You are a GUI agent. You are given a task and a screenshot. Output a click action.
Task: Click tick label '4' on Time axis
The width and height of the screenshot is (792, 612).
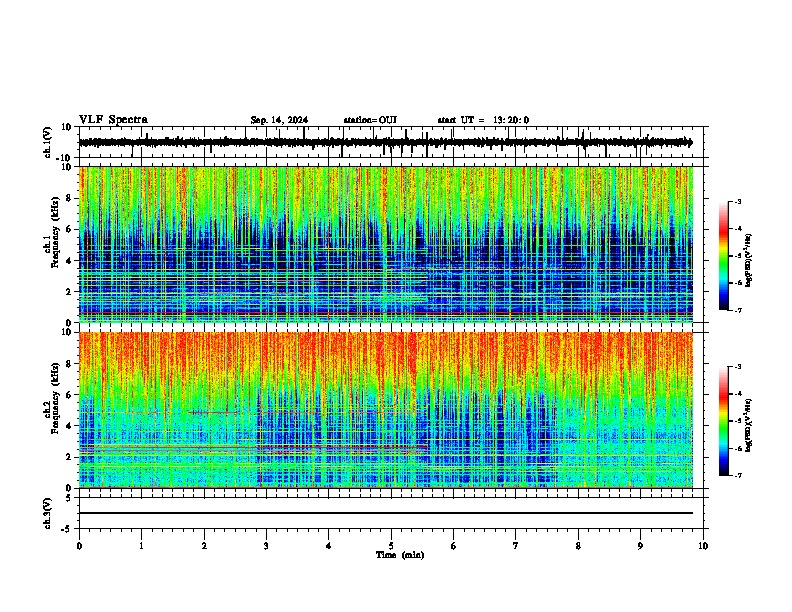329,546
